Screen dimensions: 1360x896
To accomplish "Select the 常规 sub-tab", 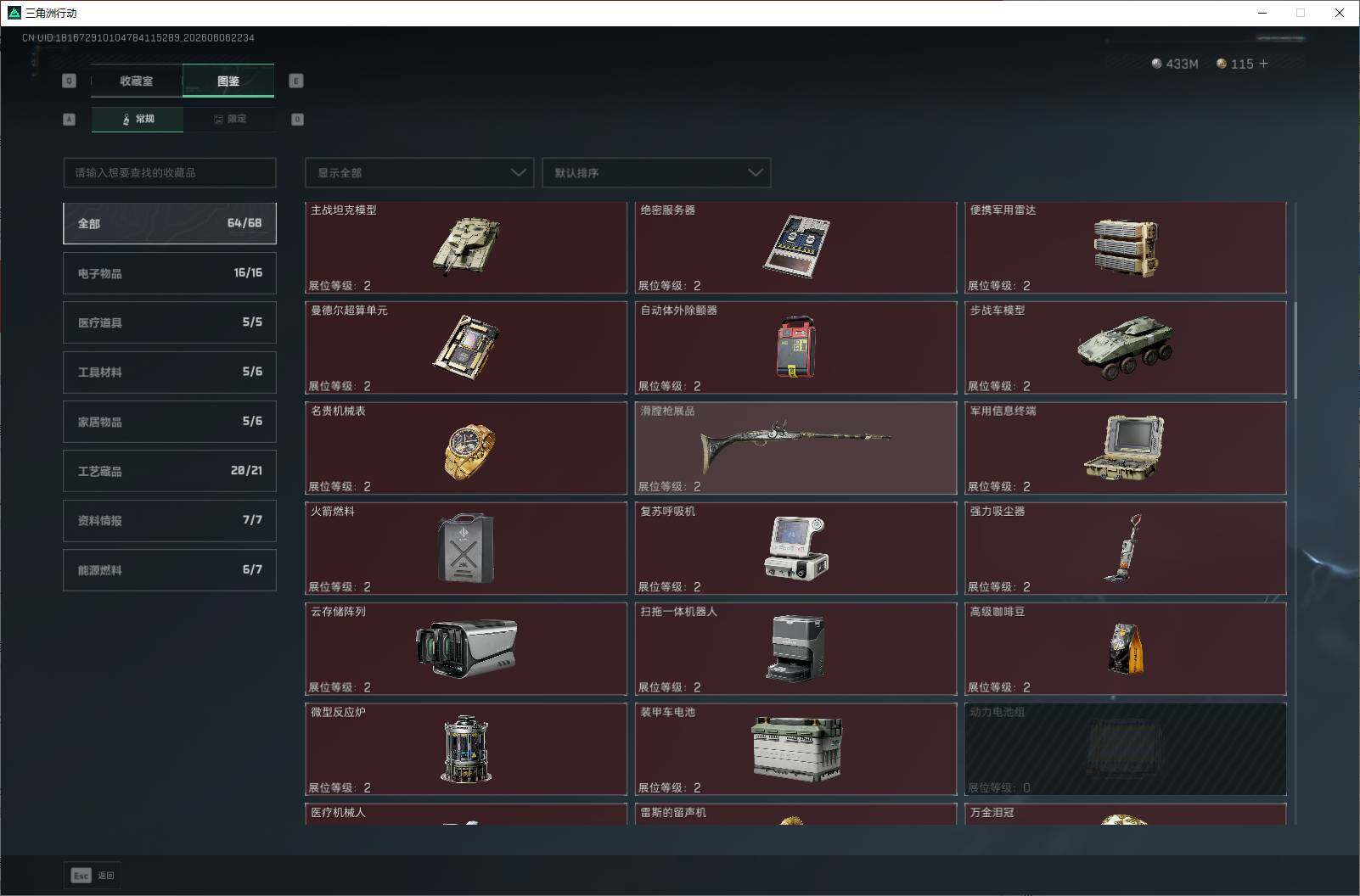I will 138,119.
